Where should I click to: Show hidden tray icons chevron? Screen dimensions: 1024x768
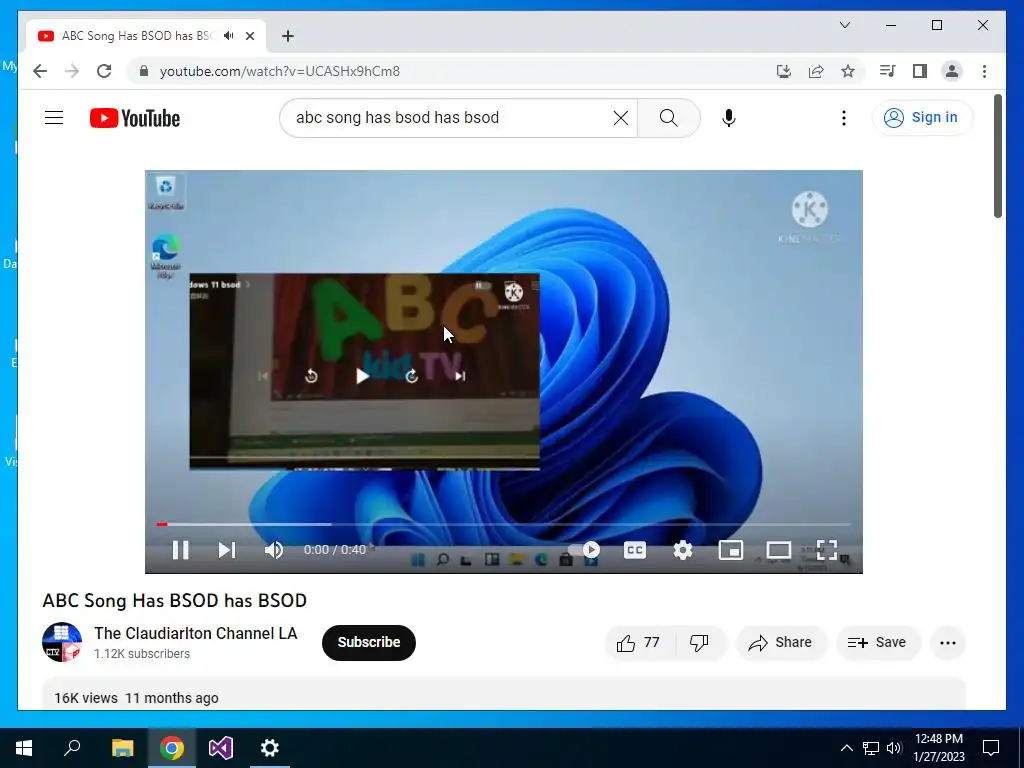point(846,748)
